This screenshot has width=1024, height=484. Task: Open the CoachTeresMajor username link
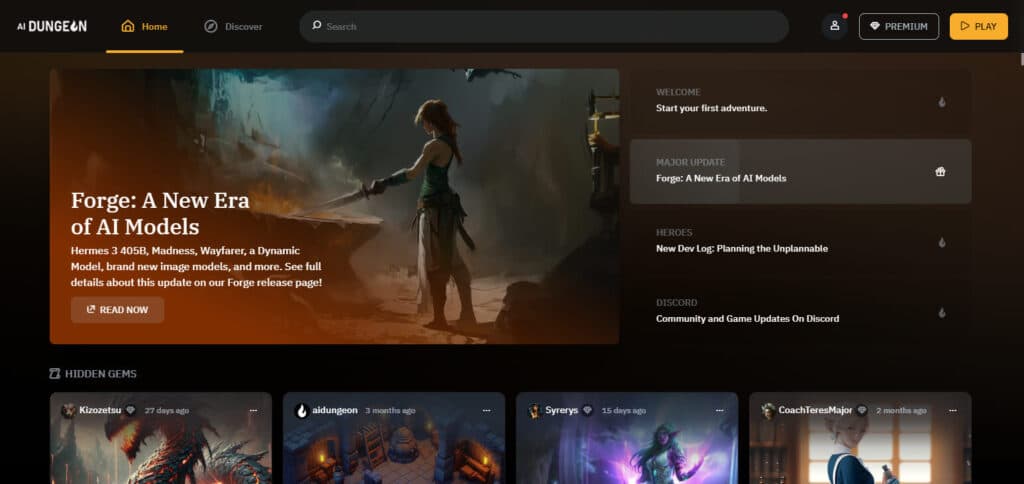point(815,410)
